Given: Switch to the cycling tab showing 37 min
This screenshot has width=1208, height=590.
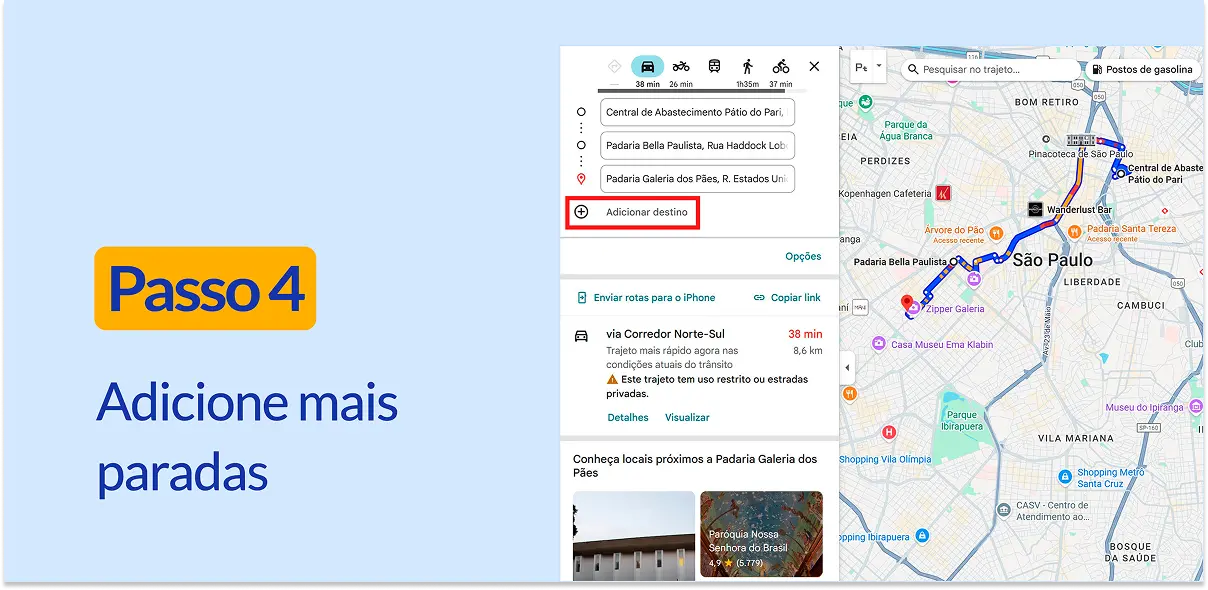Looking at the screenshot, I should 781,66.
